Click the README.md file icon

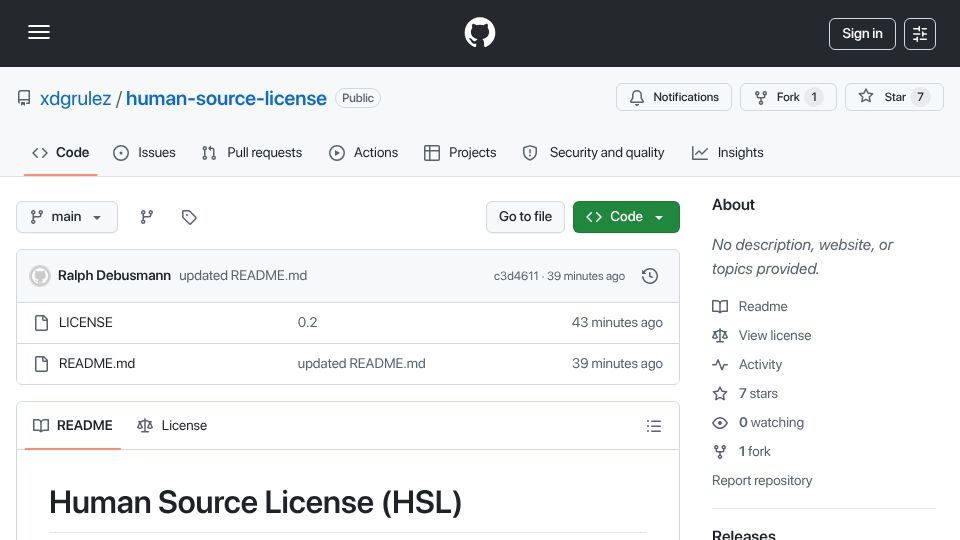[41, 364]
